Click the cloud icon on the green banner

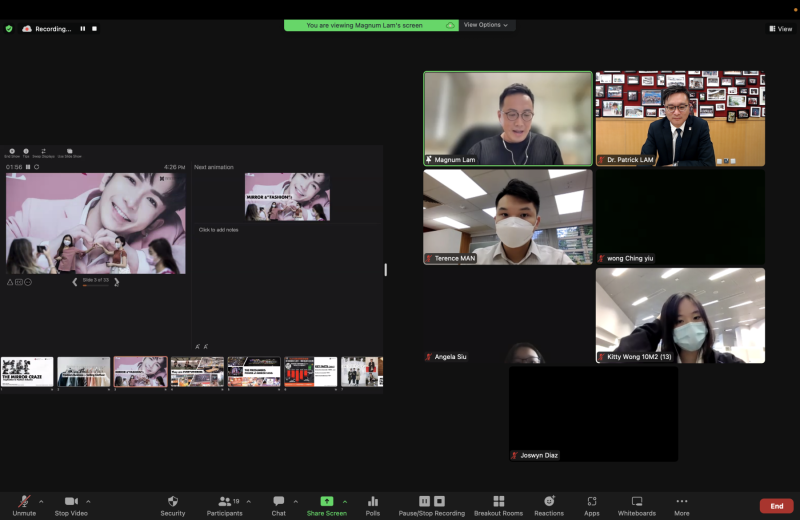[x=450, y=25]
